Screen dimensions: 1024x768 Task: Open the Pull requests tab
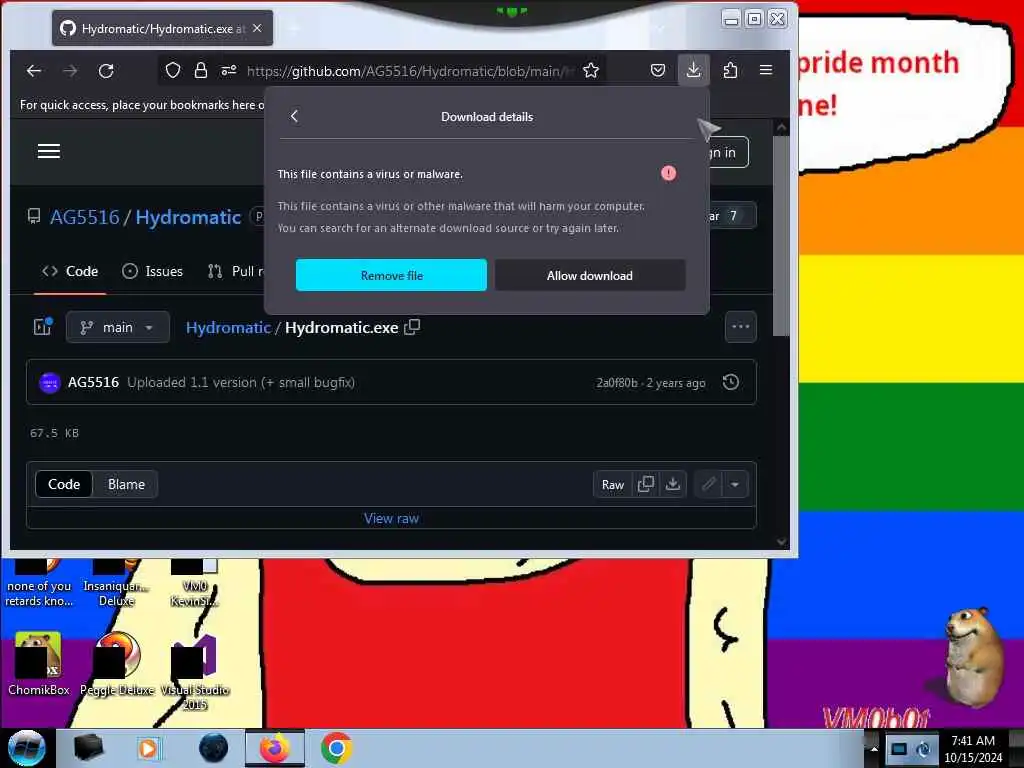coord(235,271)
